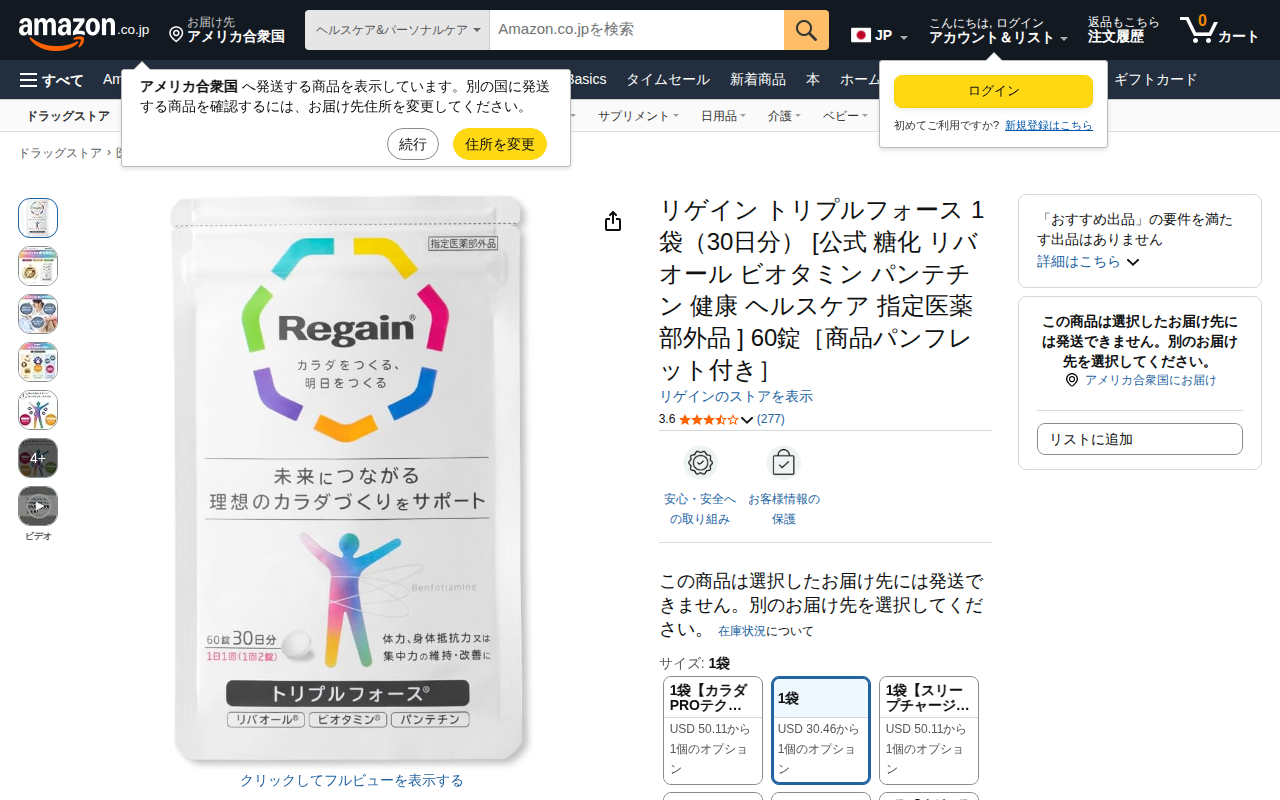1280x800 pixels.
Task: Follow the 新規登録はこちら link
Action: coord(1049,125)
